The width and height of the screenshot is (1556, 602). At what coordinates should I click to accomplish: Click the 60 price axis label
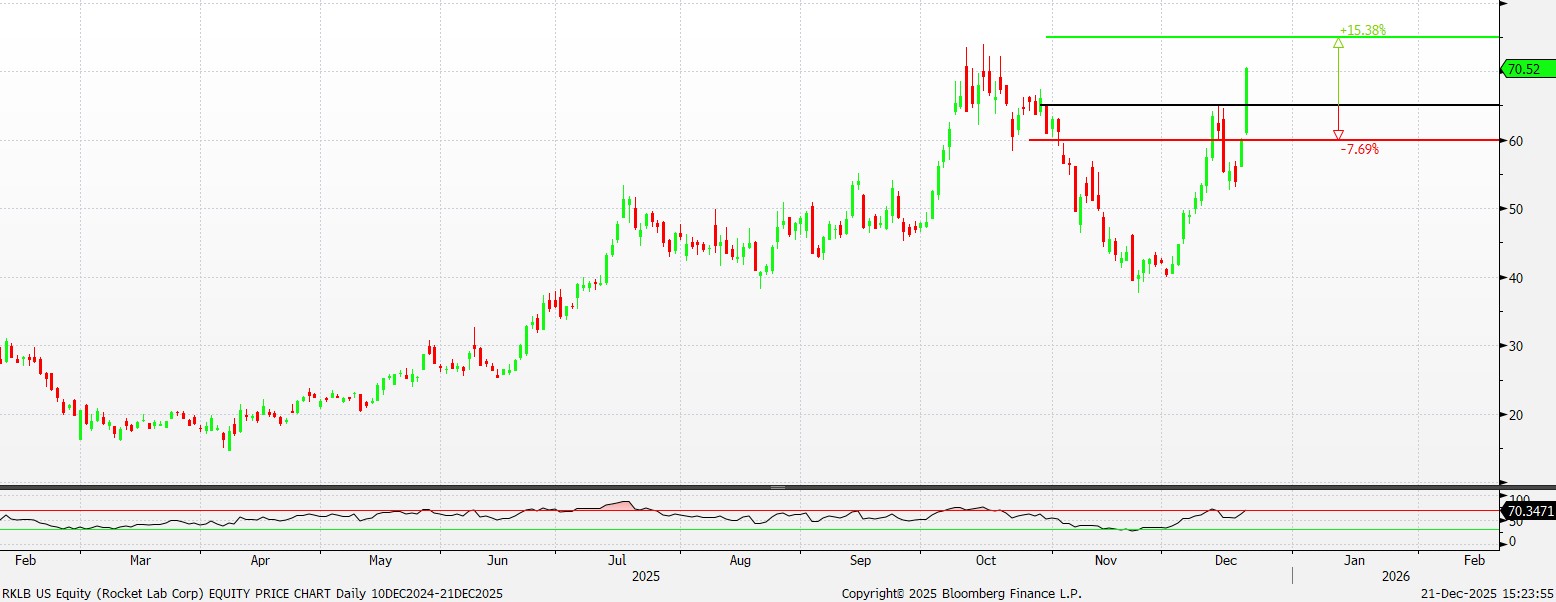(1514, 141)
